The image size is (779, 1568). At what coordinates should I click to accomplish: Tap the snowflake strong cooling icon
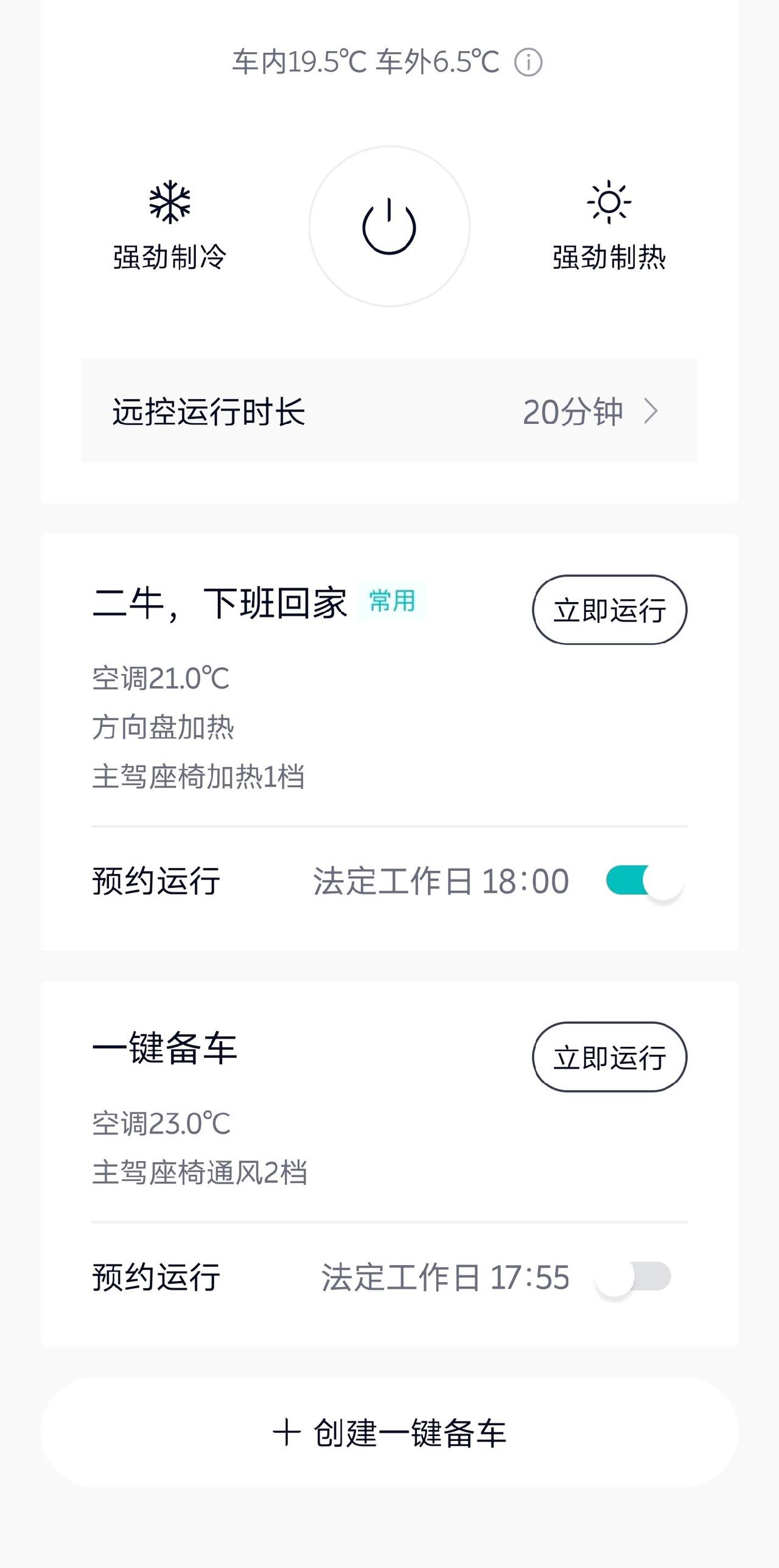[x=170, y=201]
